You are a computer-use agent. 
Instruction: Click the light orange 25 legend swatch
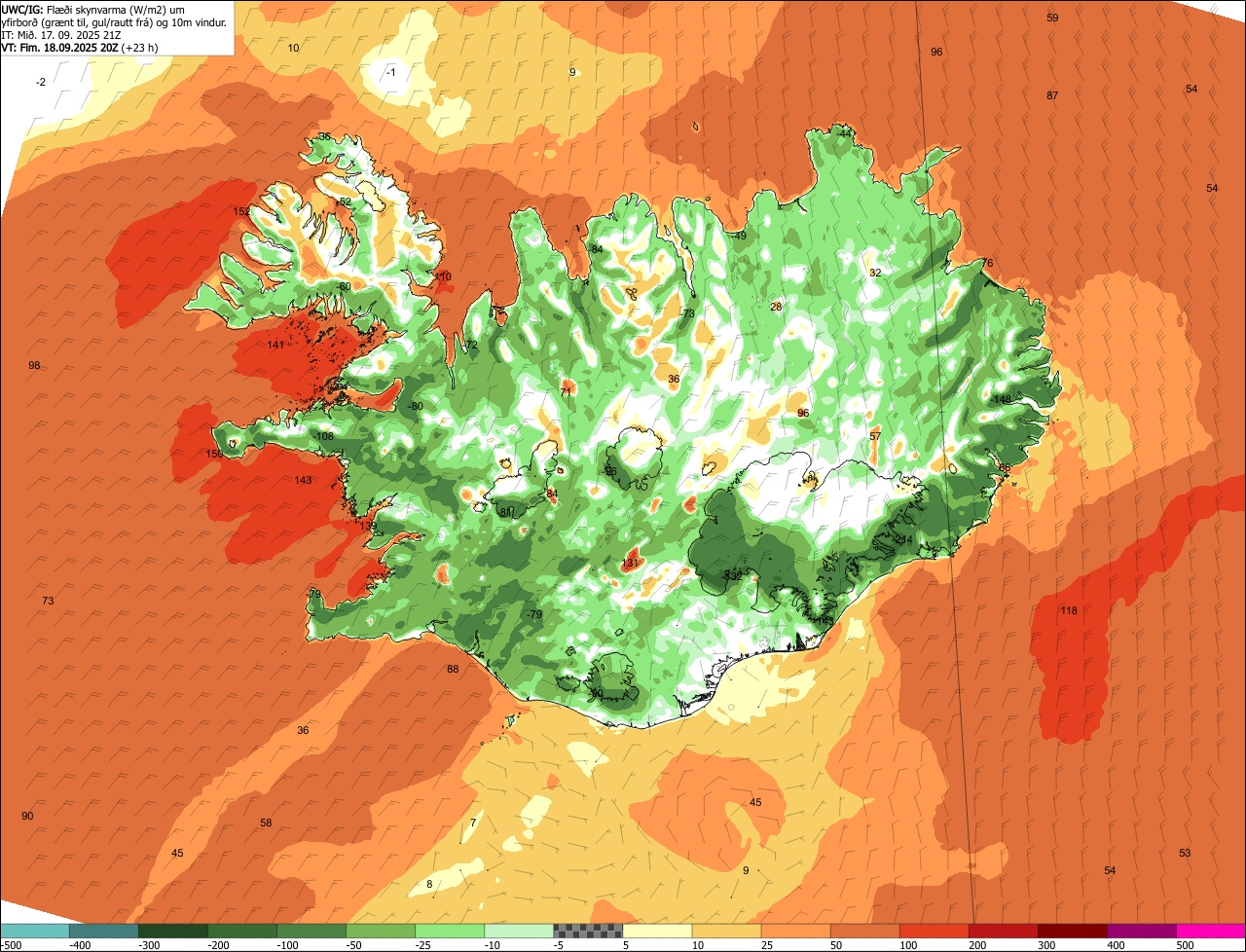(x=795, y=931)
